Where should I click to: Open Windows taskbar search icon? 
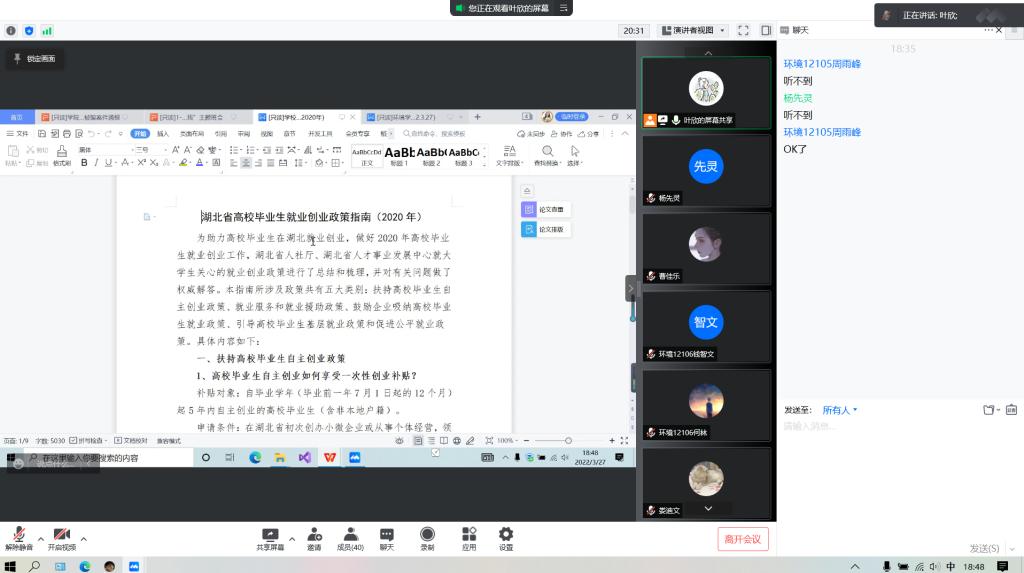pyautogui.click(x=35, y=566)
